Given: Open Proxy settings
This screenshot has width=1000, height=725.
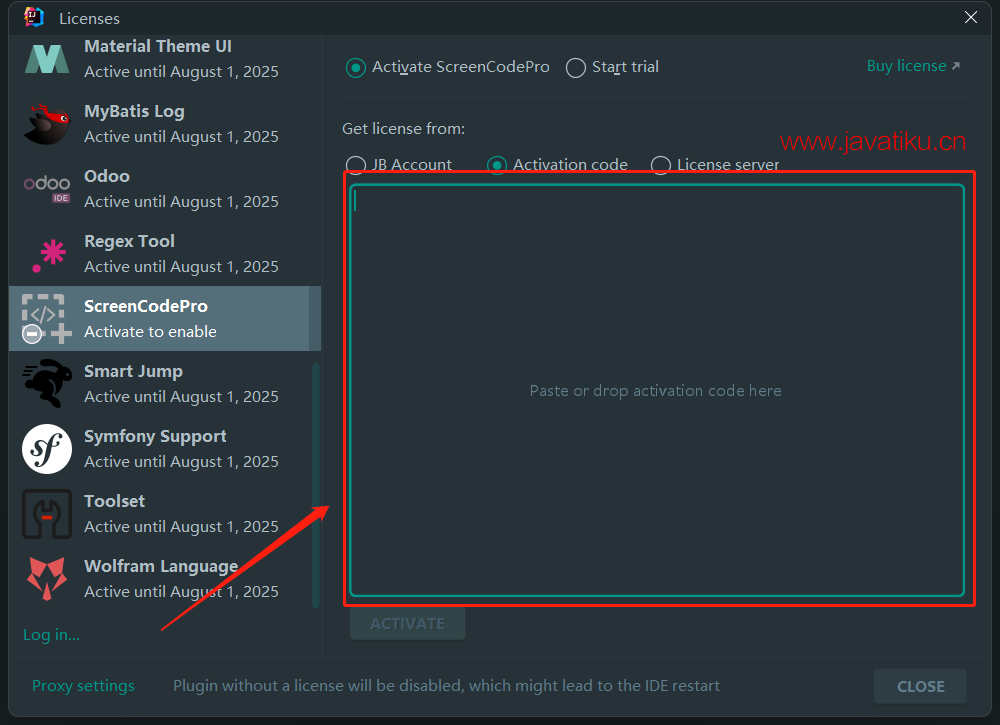Looking at the screenshot, I should (x=84, y=685).
